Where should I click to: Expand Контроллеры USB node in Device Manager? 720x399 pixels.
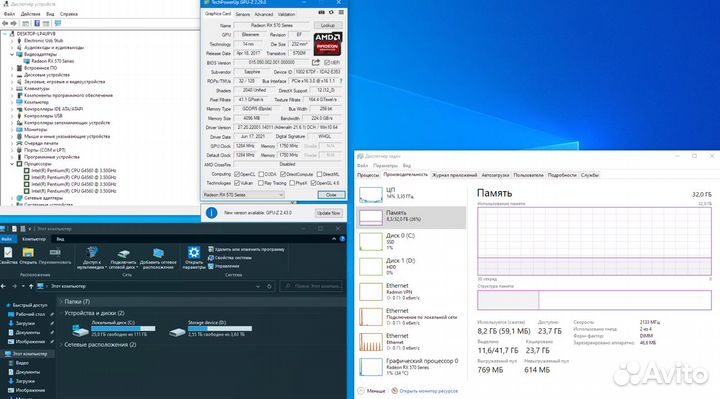coord(12,116)
